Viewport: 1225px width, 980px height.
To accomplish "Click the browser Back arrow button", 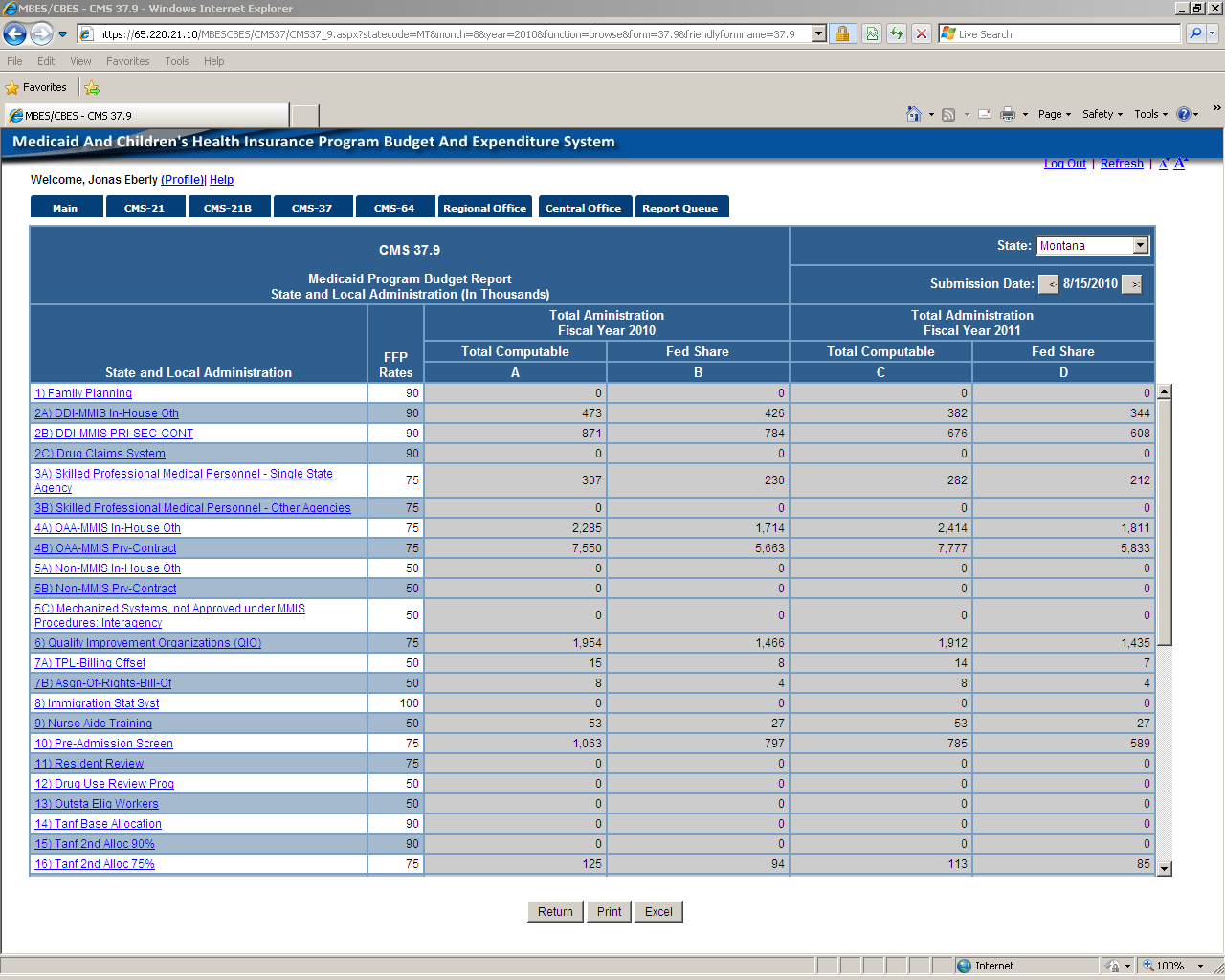I will (15, 34).
